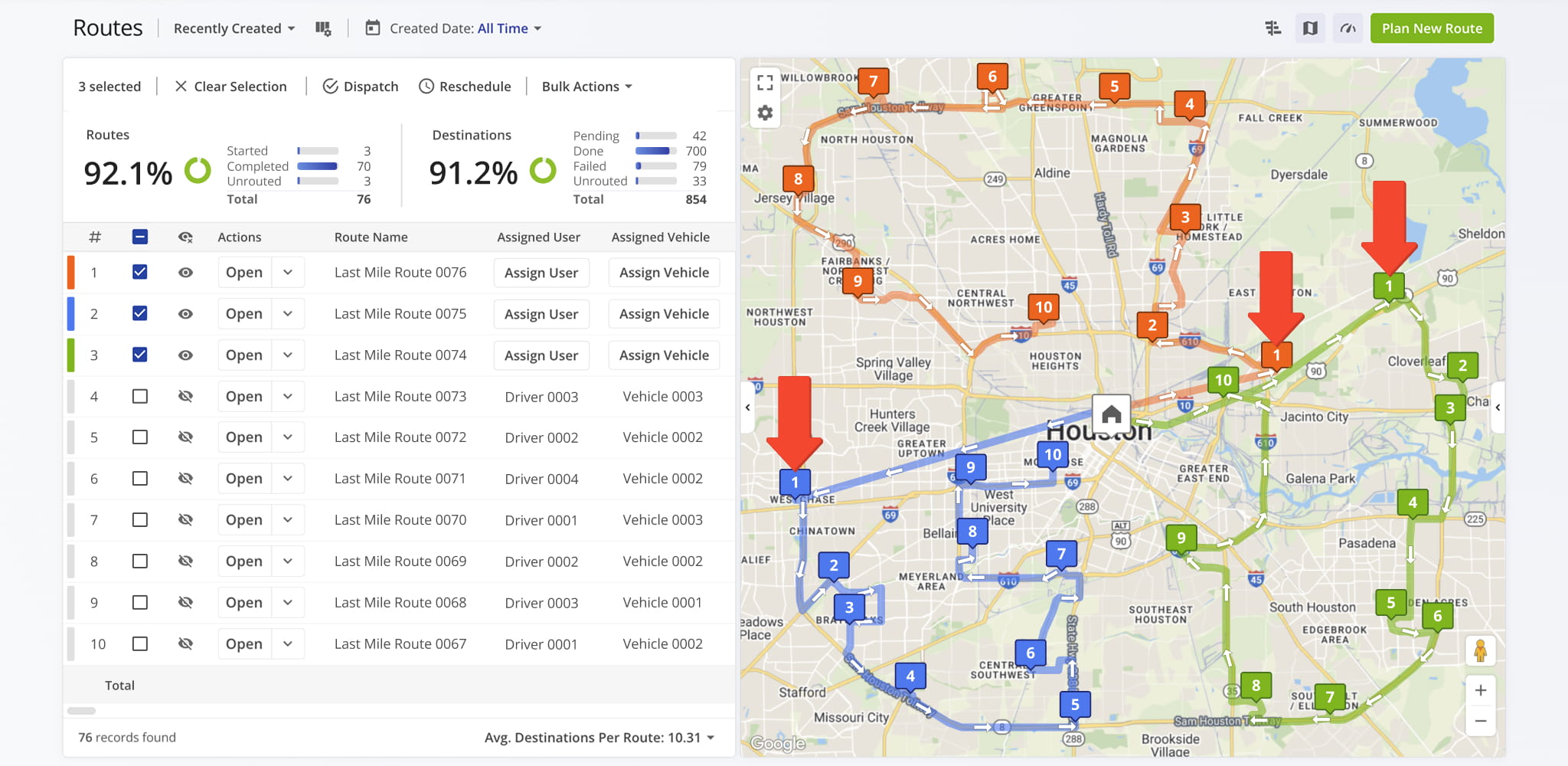1568x766 pixels.
Task: Click the filter sliders icon
Action: coord(1272,28)
